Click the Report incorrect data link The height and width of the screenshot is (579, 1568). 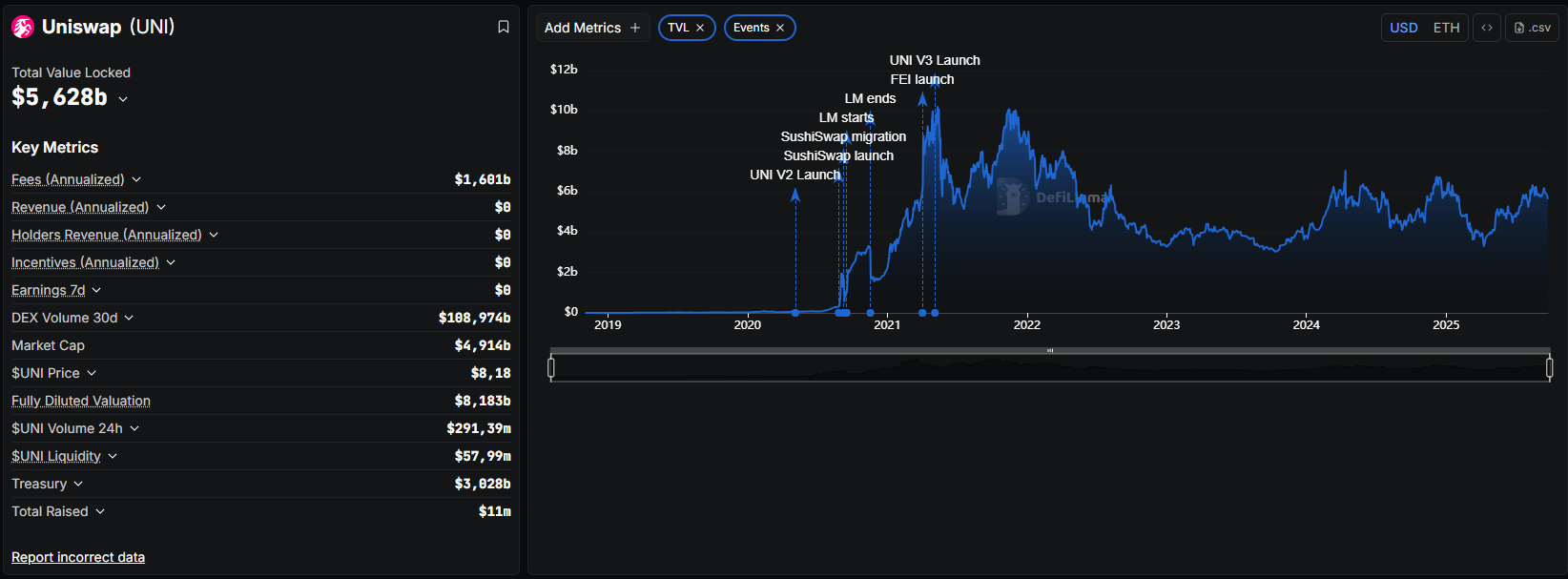78,557
